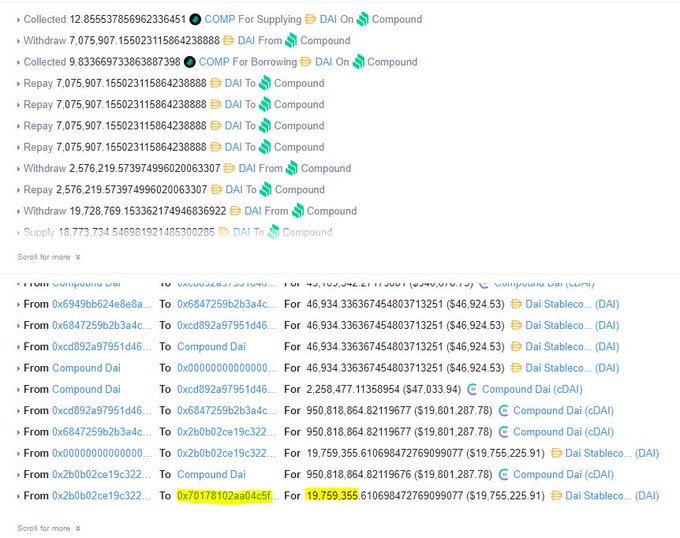Viewport: 680px width, 538px height.
Task: Click cDAI icon in the 950,818,864.82119676 row
Action: [503, 474]
